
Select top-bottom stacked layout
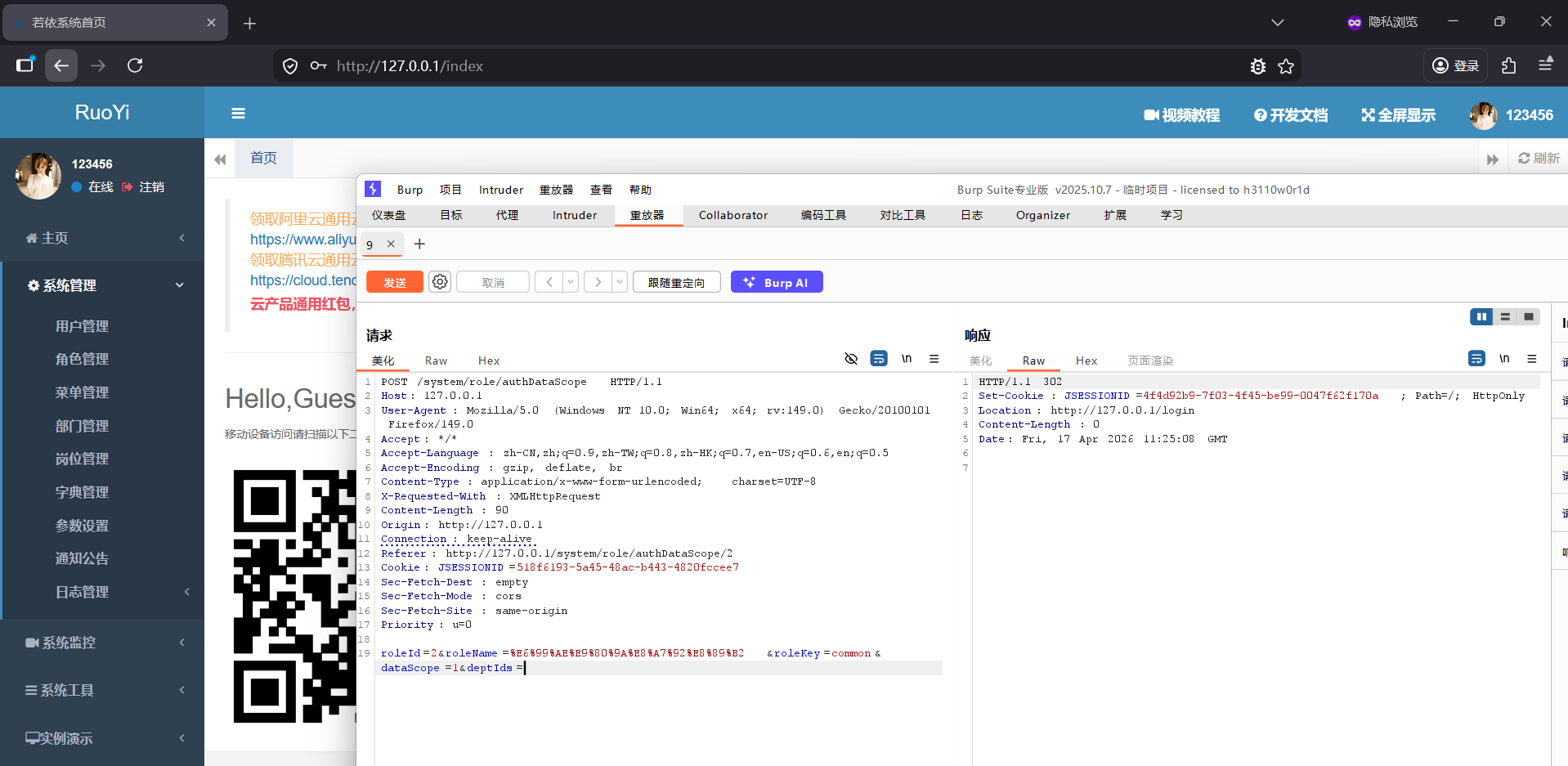pos(1505,316)
